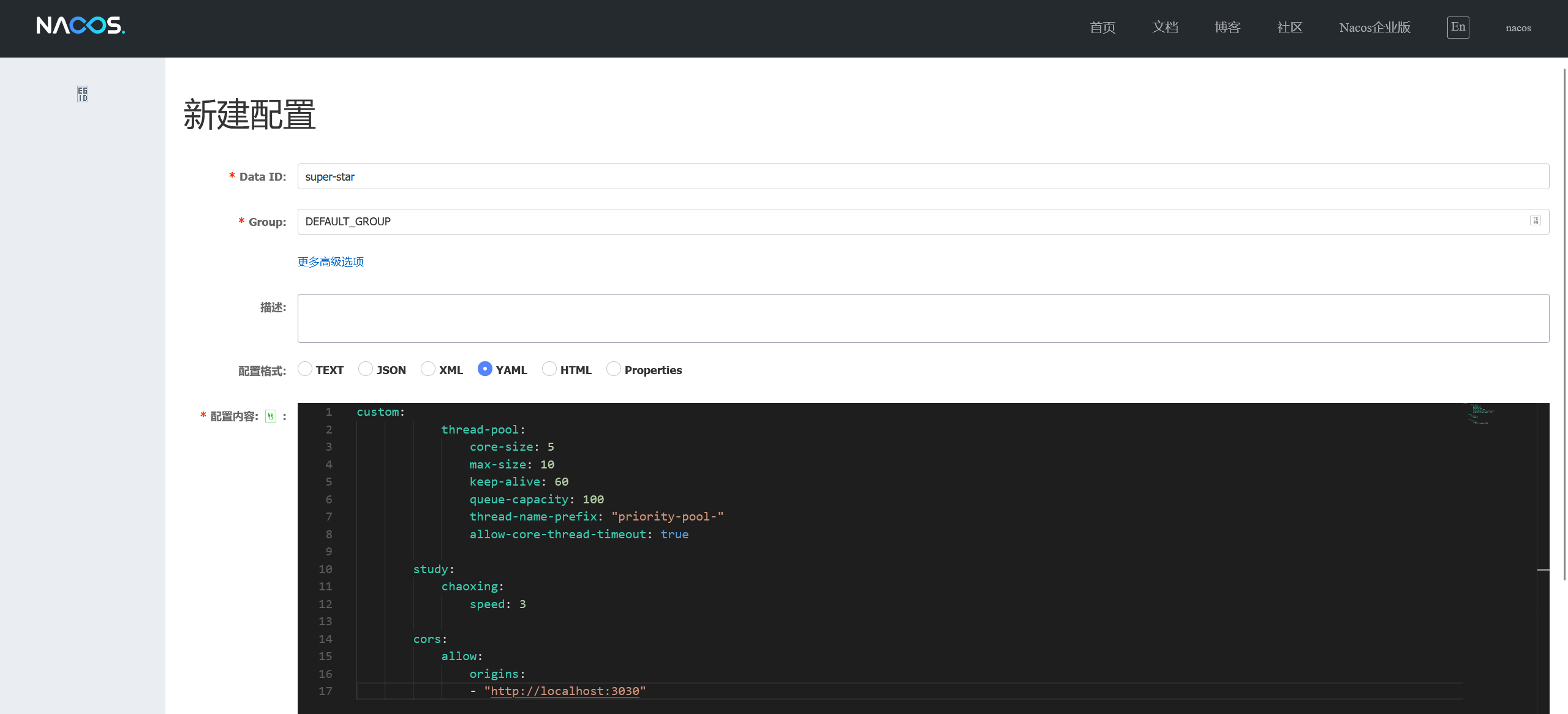This screenshot has height=714, width=1568.
Task: Focus the Data ID input field
Action: tap(924, 176)
